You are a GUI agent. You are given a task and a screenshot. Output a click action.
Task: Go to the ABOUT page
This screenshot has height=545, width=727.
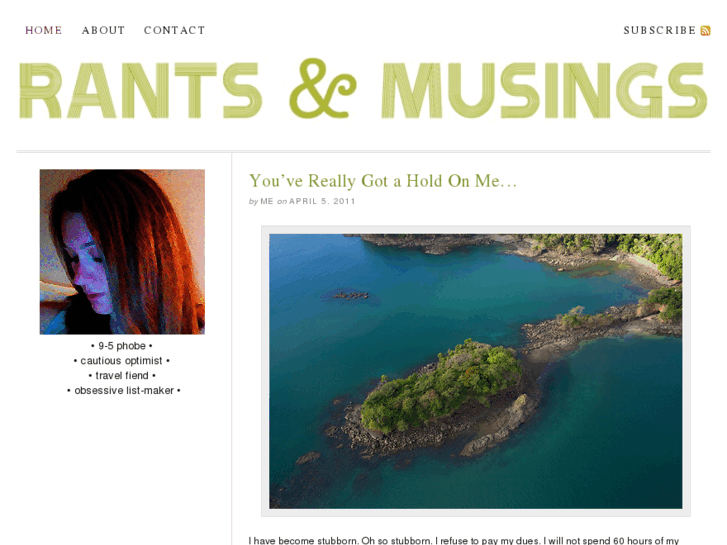103,30
